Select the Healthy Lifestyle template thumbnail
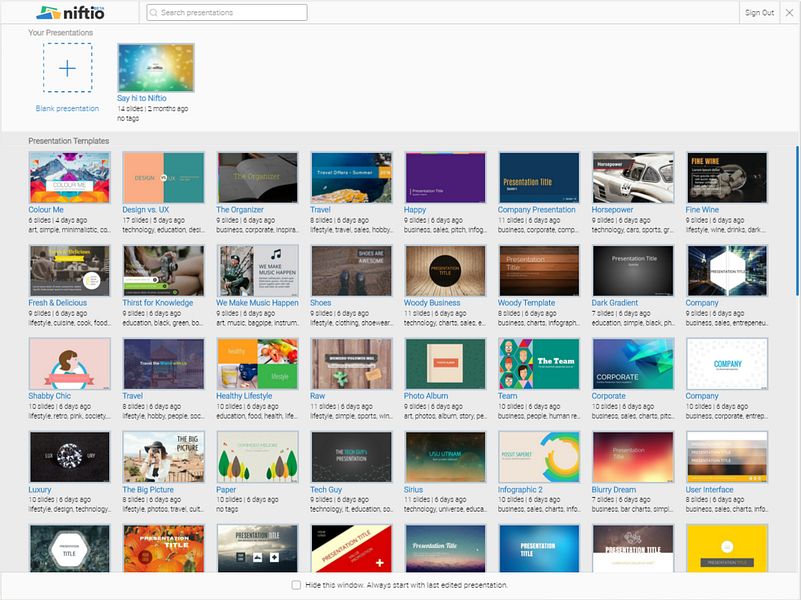The image size is (801, 600). (257, 364)
